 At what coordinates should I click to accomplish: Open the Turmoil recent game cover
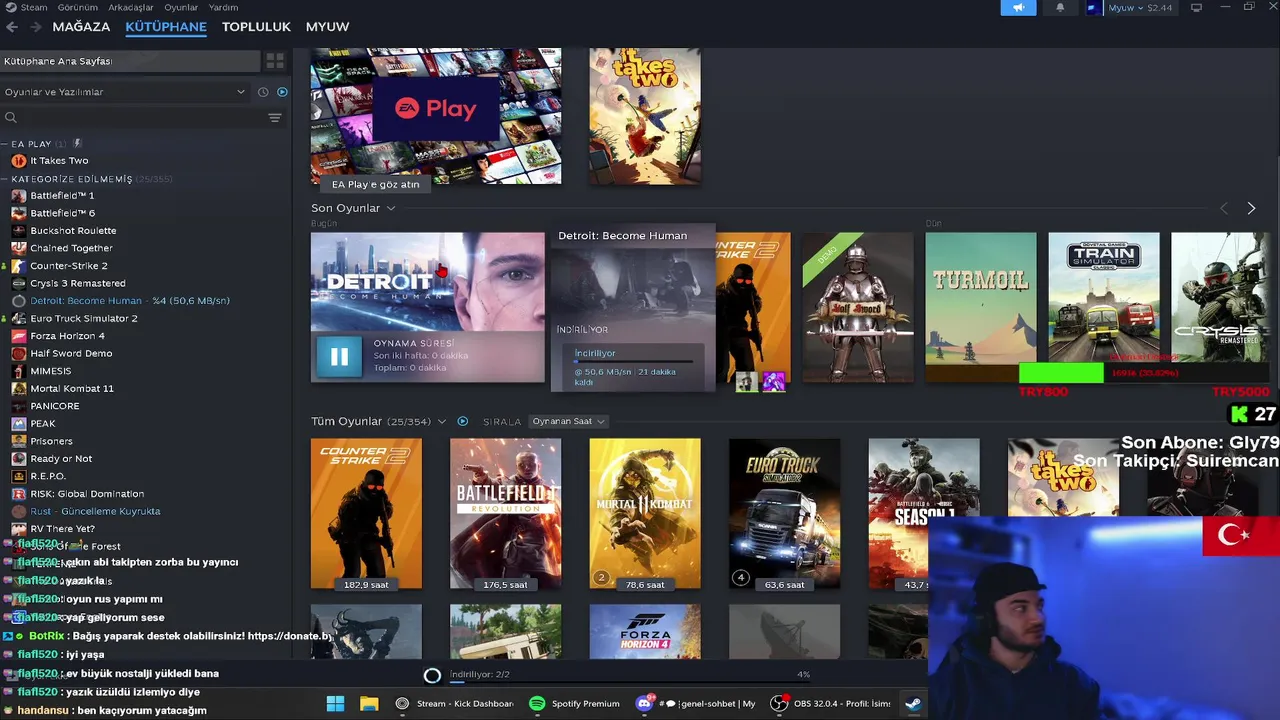pos(981,307)
